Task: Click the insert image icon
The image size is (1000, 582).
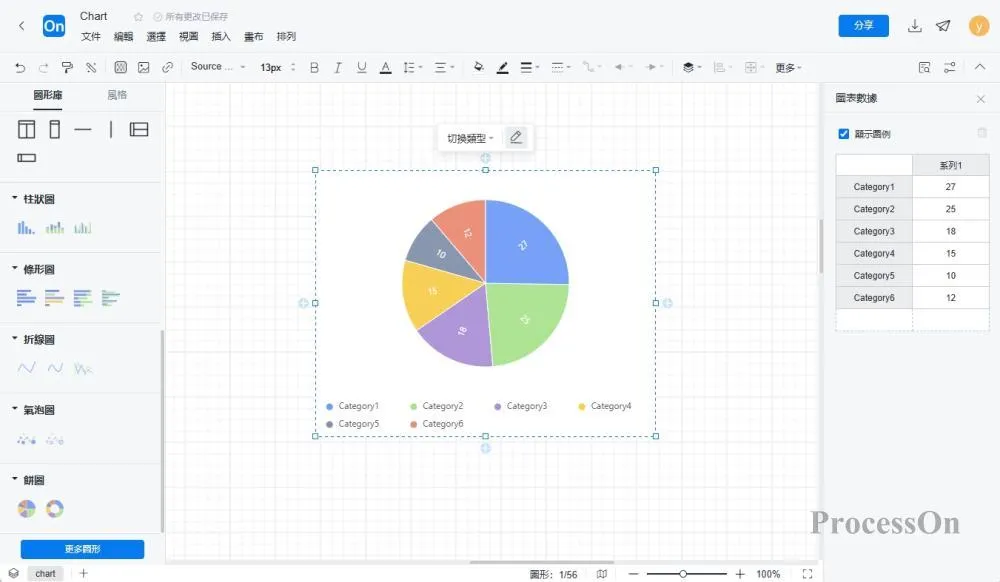Action: click(143, 68)
